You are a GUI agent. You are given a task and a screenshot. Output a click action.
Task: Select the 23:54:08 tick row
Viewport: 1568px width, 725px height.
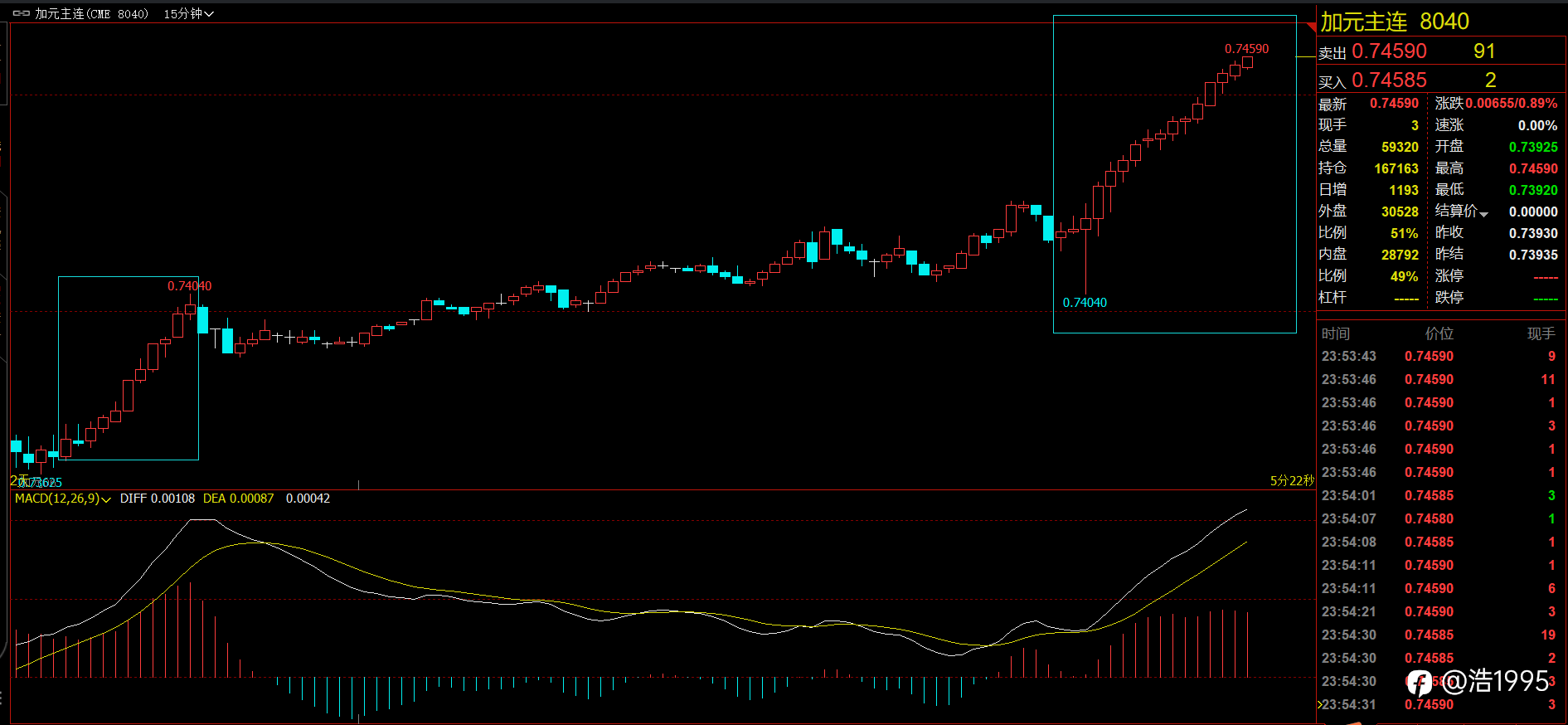1441,542
